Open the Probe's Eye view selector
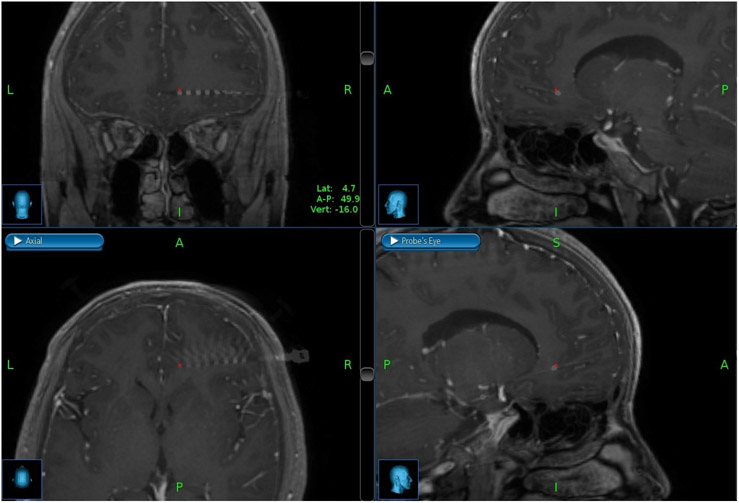Screen dimensions: 739x503 tap(430, 241)
